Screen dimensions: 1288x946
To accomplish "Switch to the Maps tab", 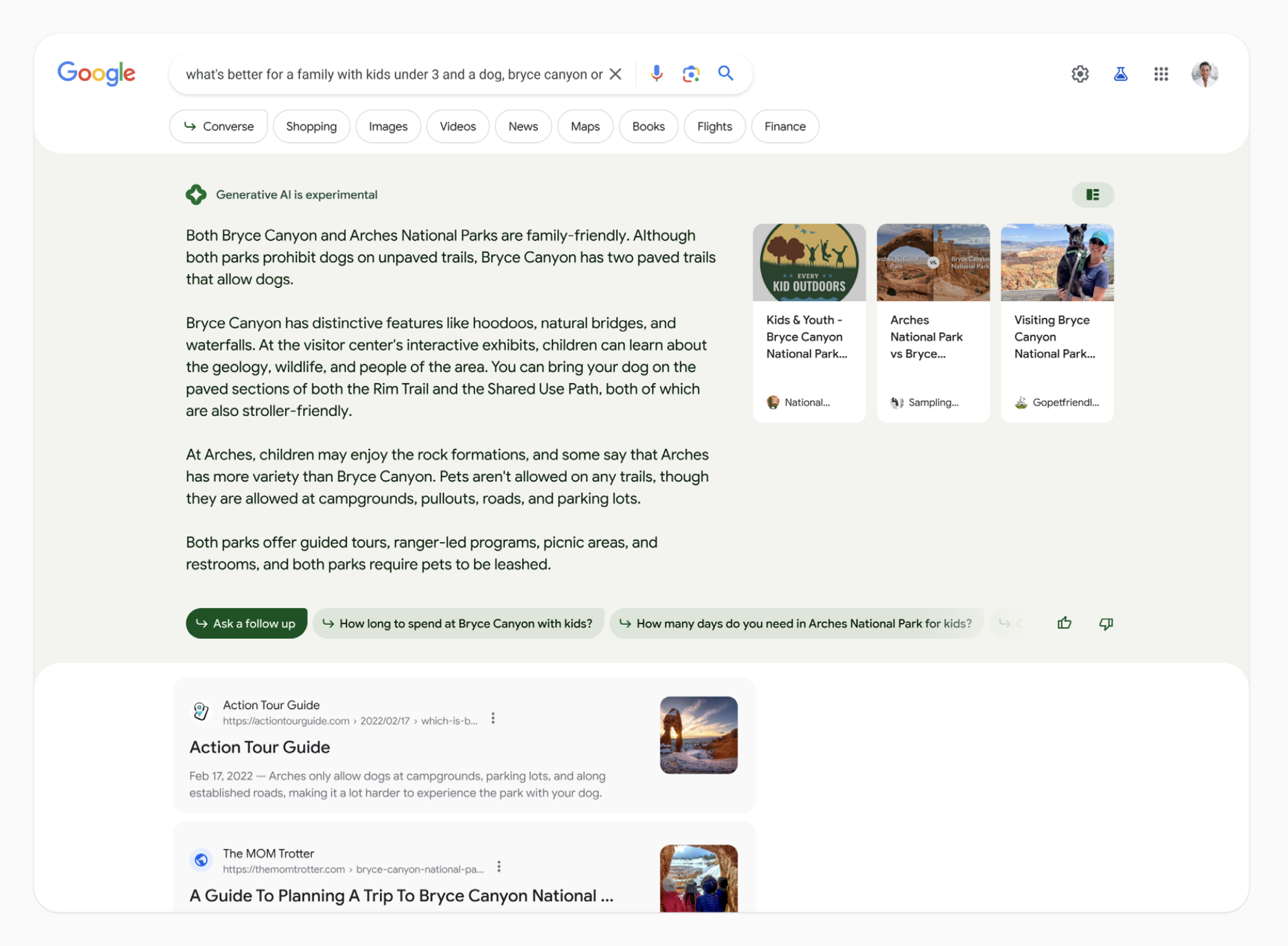I will tap(584, 126).
